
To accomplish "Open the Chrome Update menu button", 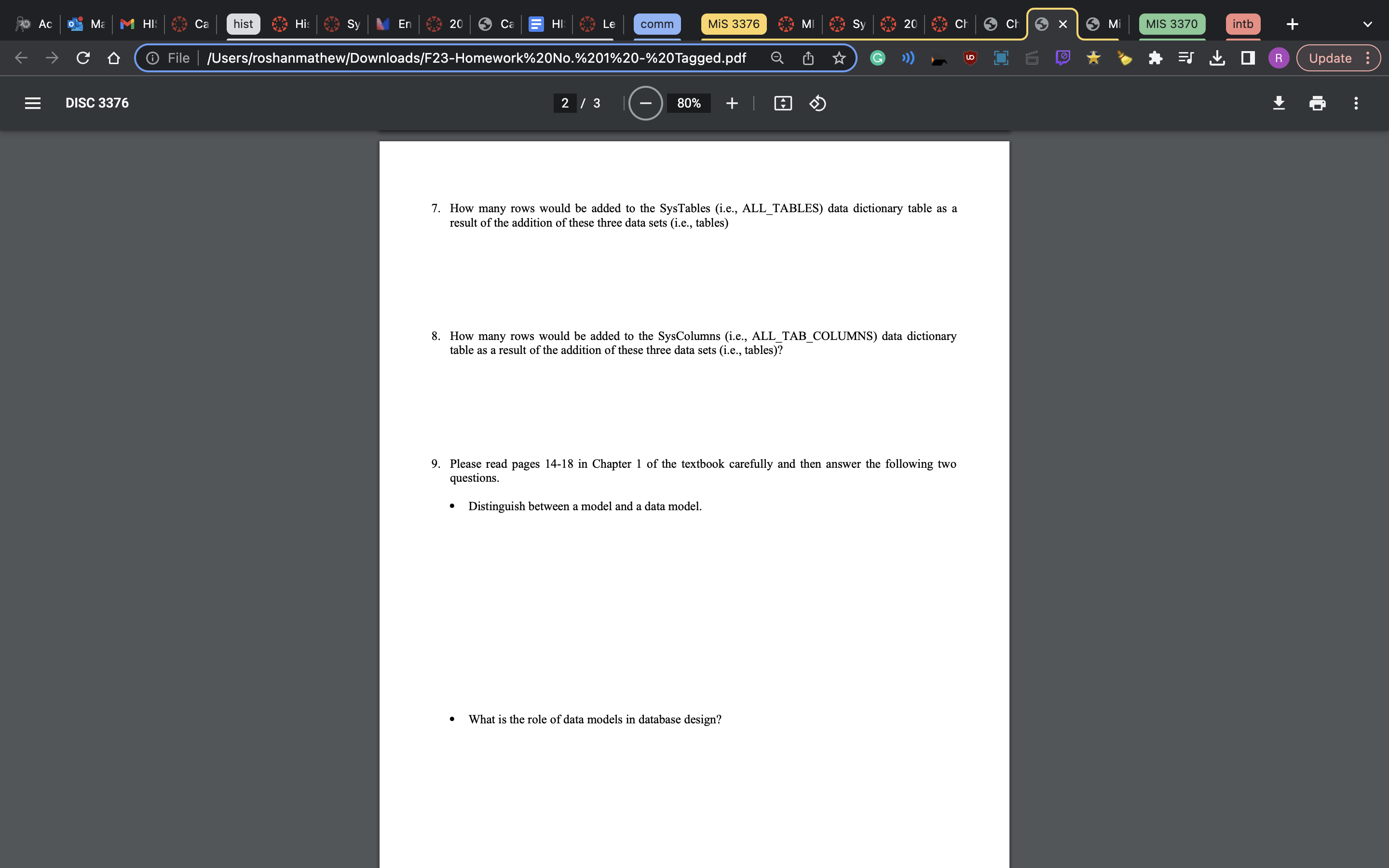I will [x=1337, y=58].
